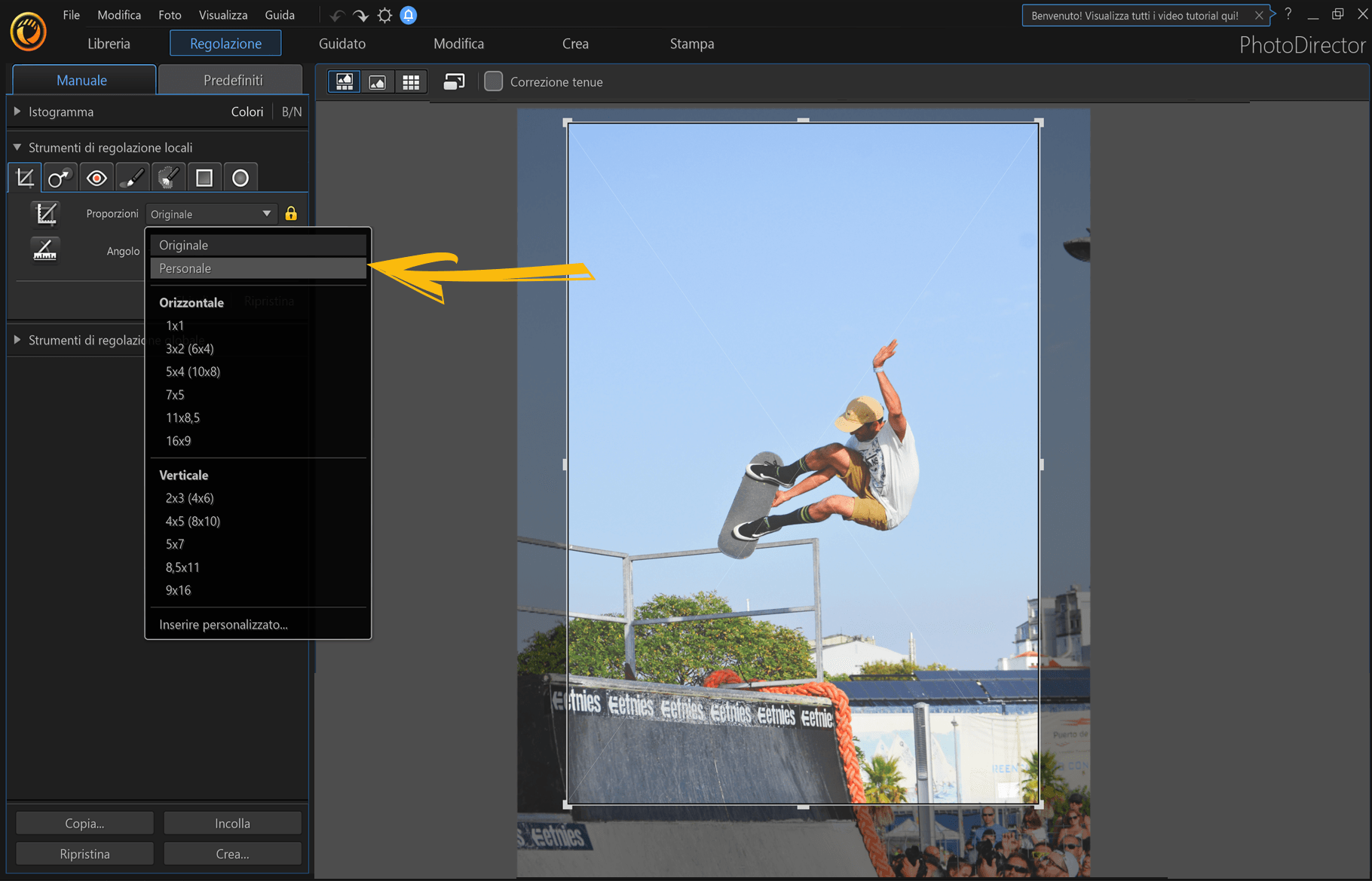Screen dimensions: 1372x881
Task: Choose Personale in the proportions list
Action: coord(259,268)
